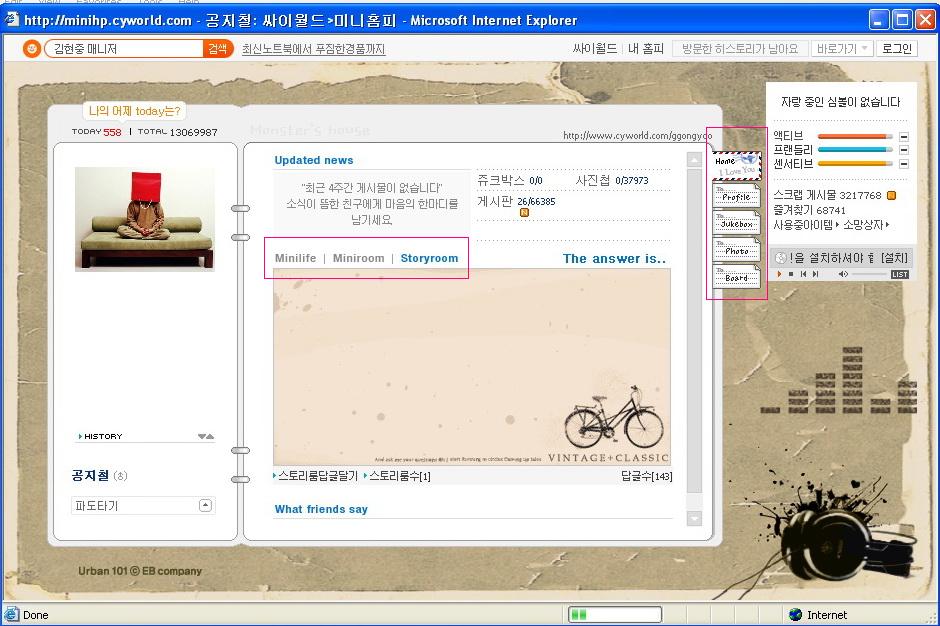The height and width of the screenshot is (626, 940).
Task: Click the 스토리룸답글달기 reply link
Action: (316, 476)
